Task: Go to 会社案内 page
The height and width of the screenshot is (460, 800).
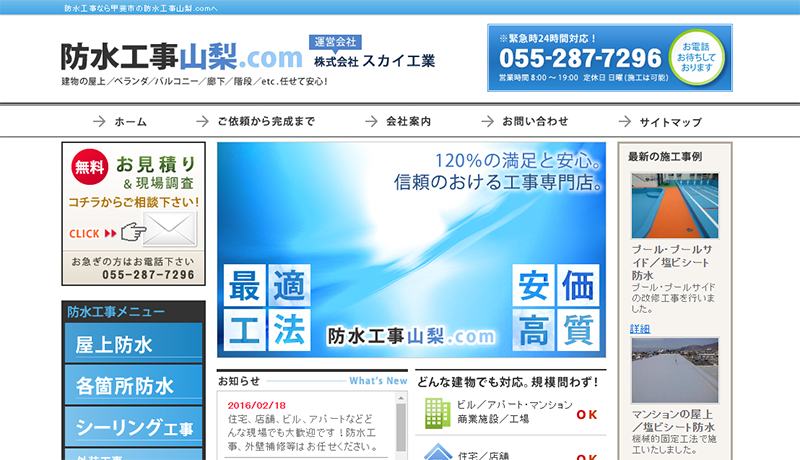Action: coord(398,121)
